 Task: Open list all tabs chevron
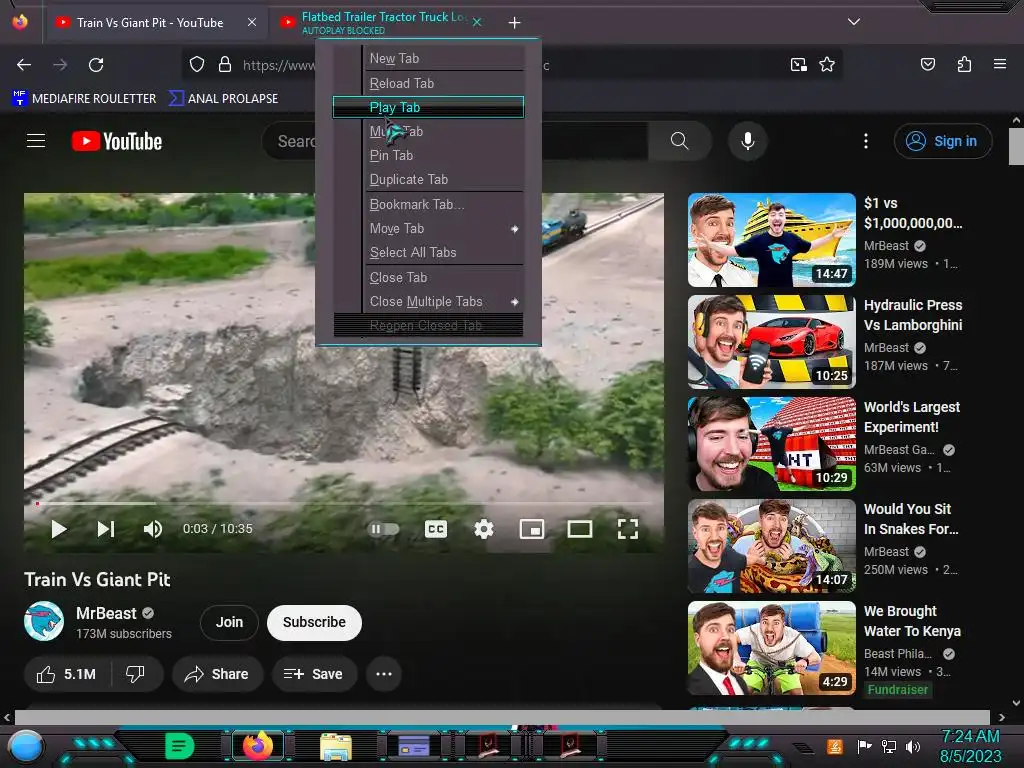coord(854,22)
